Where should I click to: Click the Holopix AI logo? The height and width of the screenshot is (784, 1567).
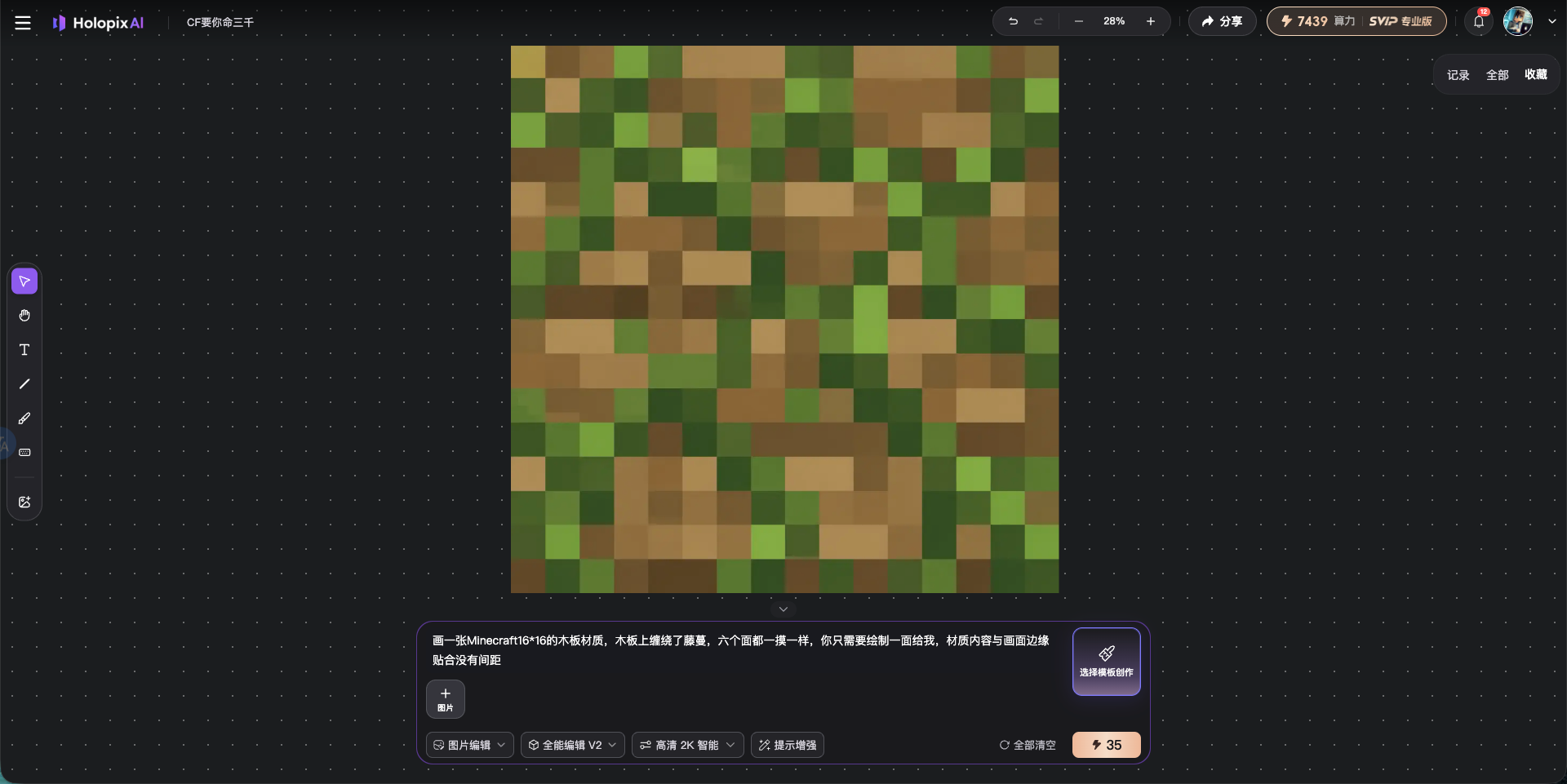(98, 23)
